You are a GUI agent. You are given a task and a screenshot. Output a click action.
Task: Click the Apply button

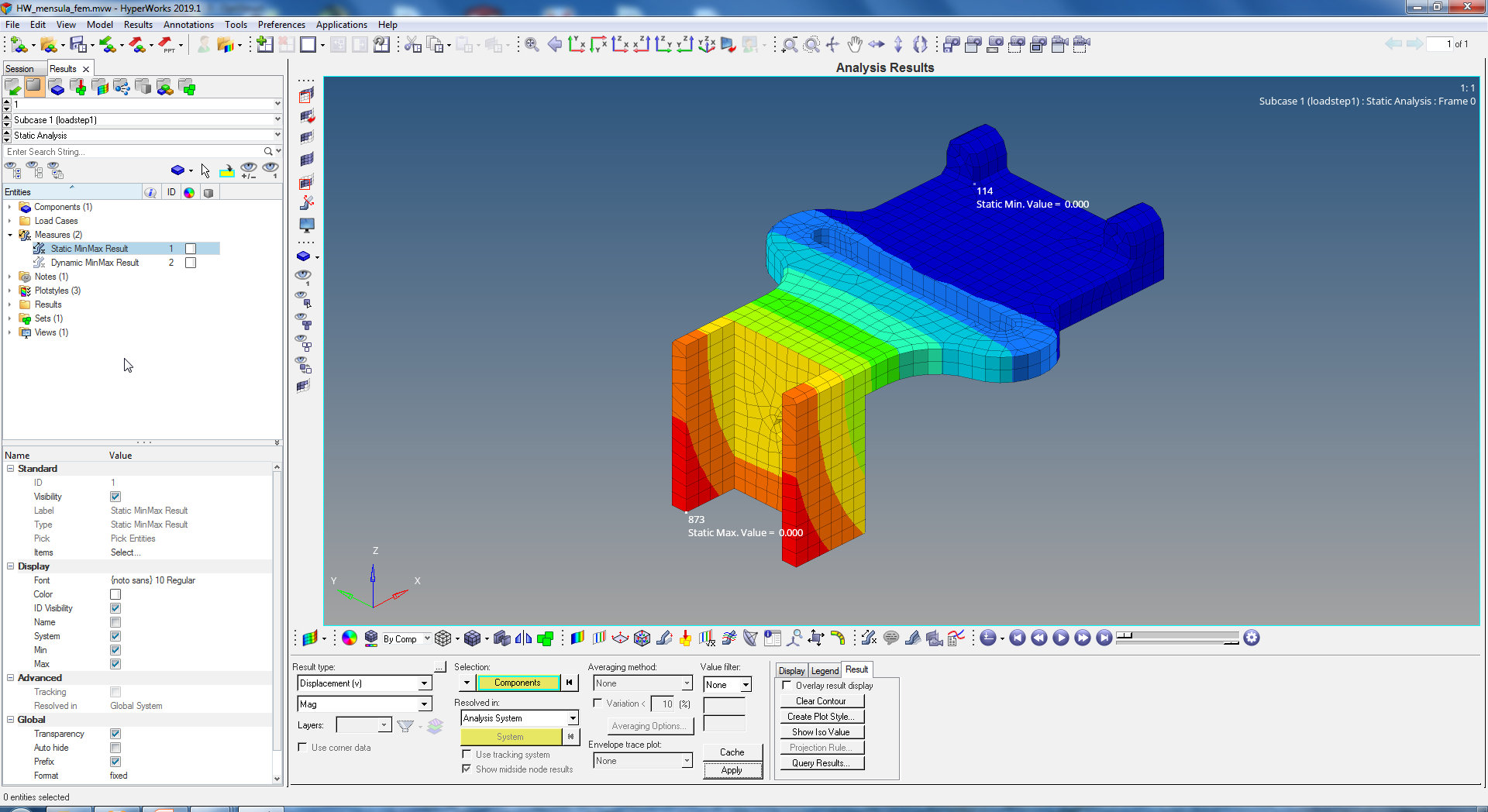pyautogui.click(x=732, y=770)
